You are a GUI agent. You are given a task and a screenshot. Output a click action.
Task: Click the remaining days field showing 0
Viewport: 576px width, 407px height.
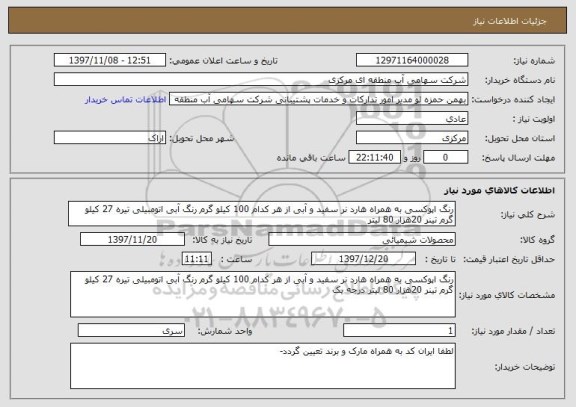tap(446, 158)
